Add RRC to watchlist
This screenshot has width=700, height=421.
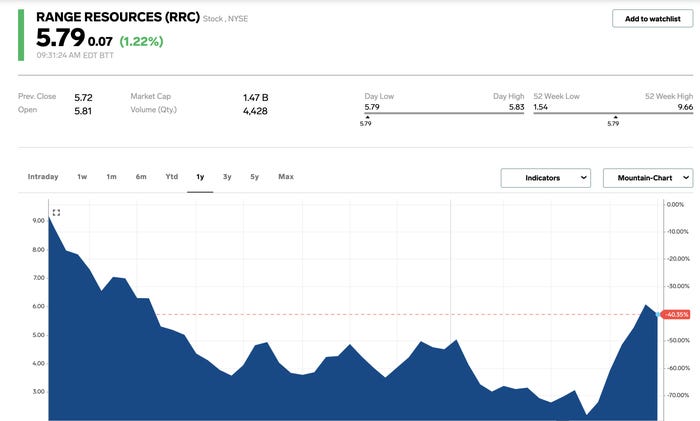click(652, 19)
